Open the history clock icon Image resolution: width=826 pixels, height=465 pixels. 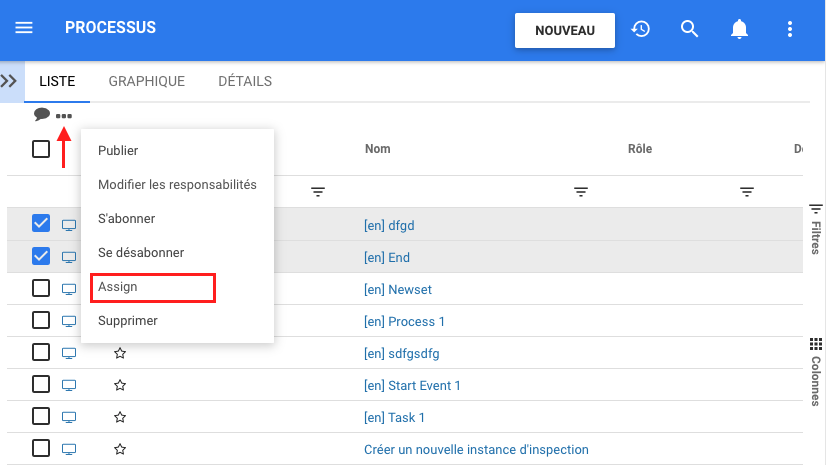coord(641,29)
